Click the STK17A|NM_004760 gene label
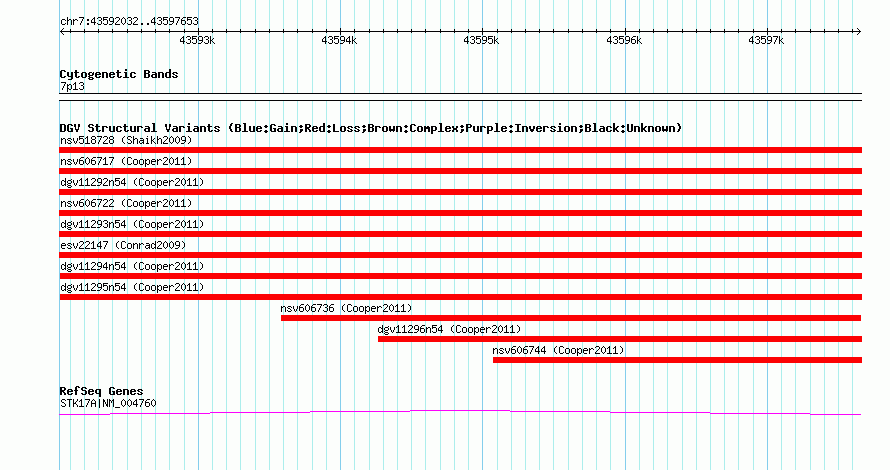 108,403
